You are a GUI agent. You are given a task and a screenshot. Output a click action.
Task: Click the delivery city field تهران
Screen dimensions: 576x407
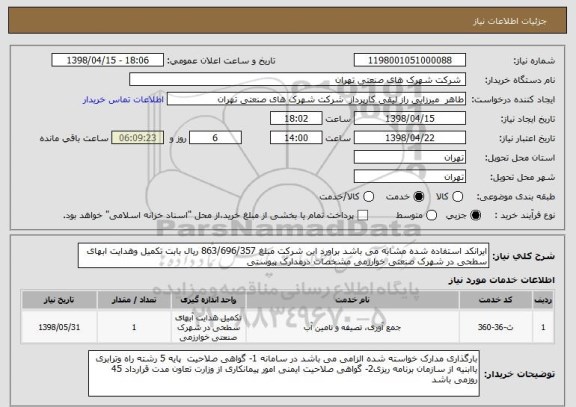tap(410, 177)
